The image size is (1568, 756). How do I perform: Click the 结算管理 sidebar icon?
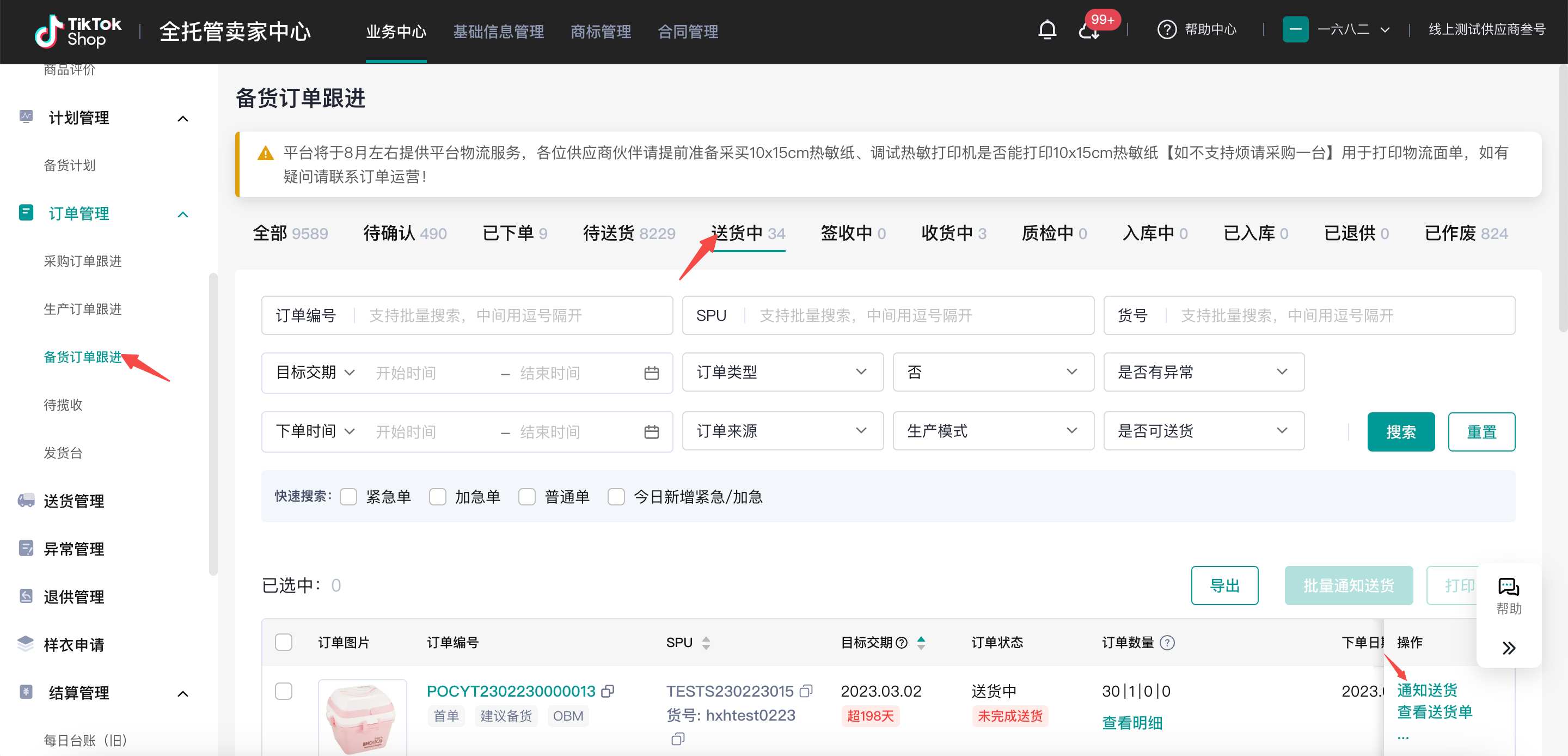pos(26,691)
